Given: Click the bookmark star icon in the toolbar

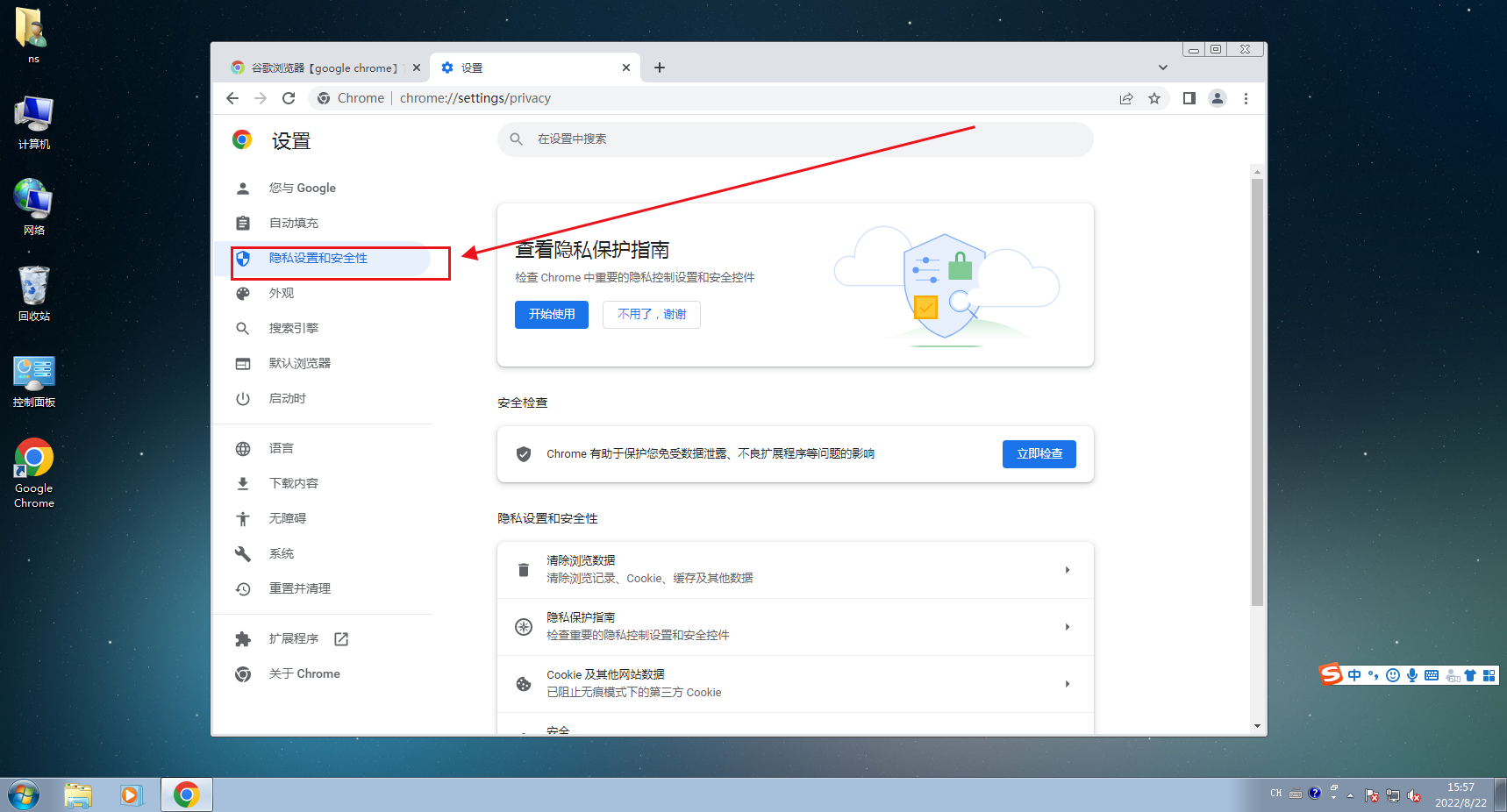Looking at the screenshot, I should 1154,98.
